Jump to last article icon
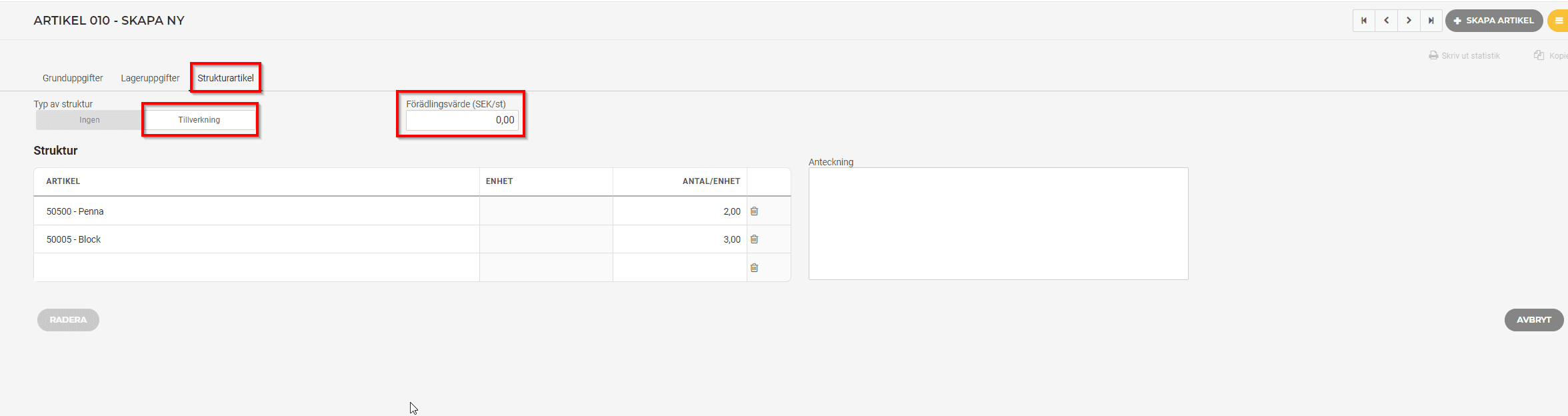 point(1431,21)
